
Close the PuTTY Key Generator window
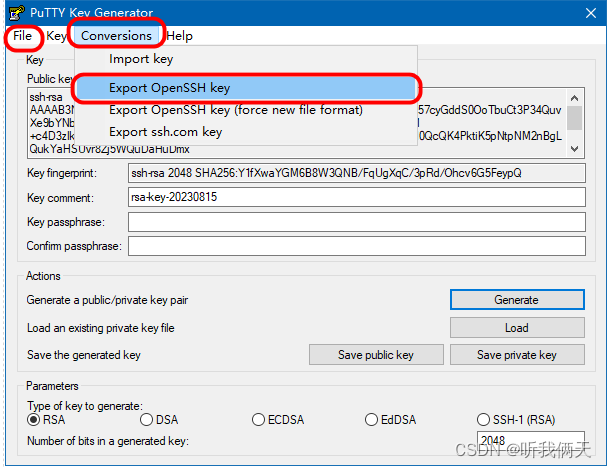[x=591, y=13]
